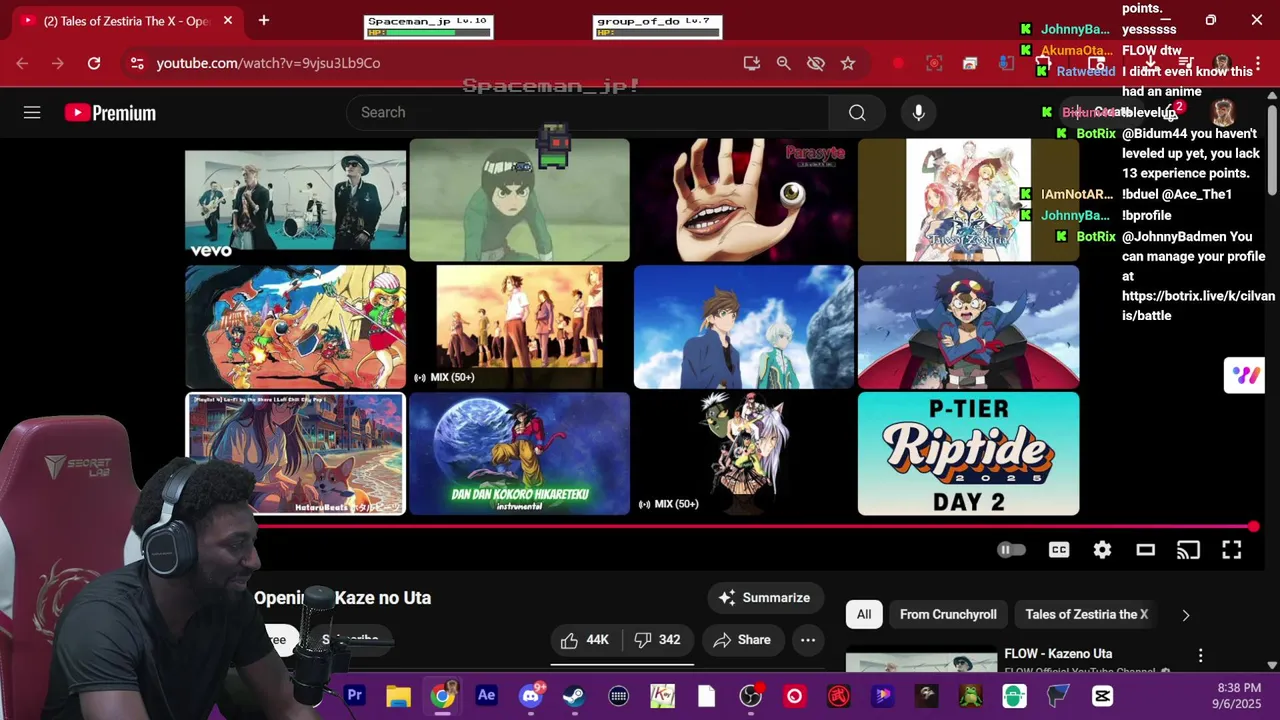
Task: Click the YouTube search input field
Action: coord(588,113)
